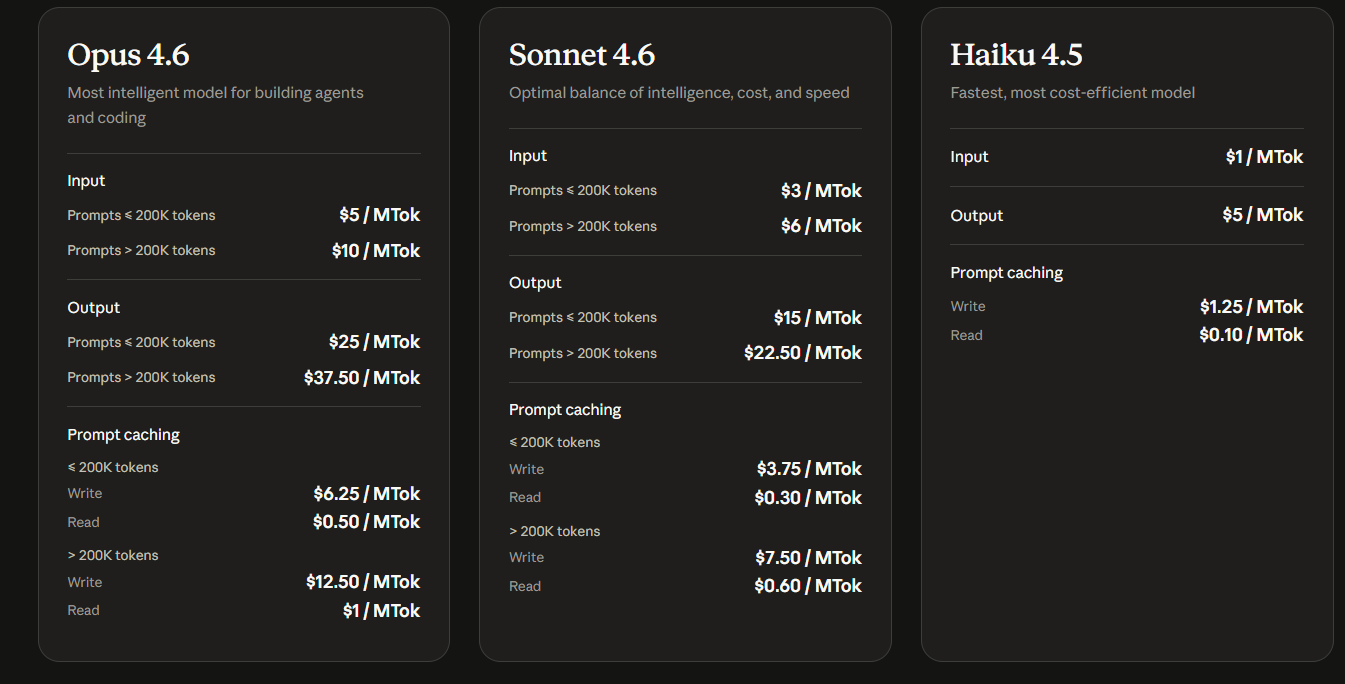Click the Write label beside $6.25 / MTok
The height and width of the screenshot is (684, 1345).
point(85,493)
